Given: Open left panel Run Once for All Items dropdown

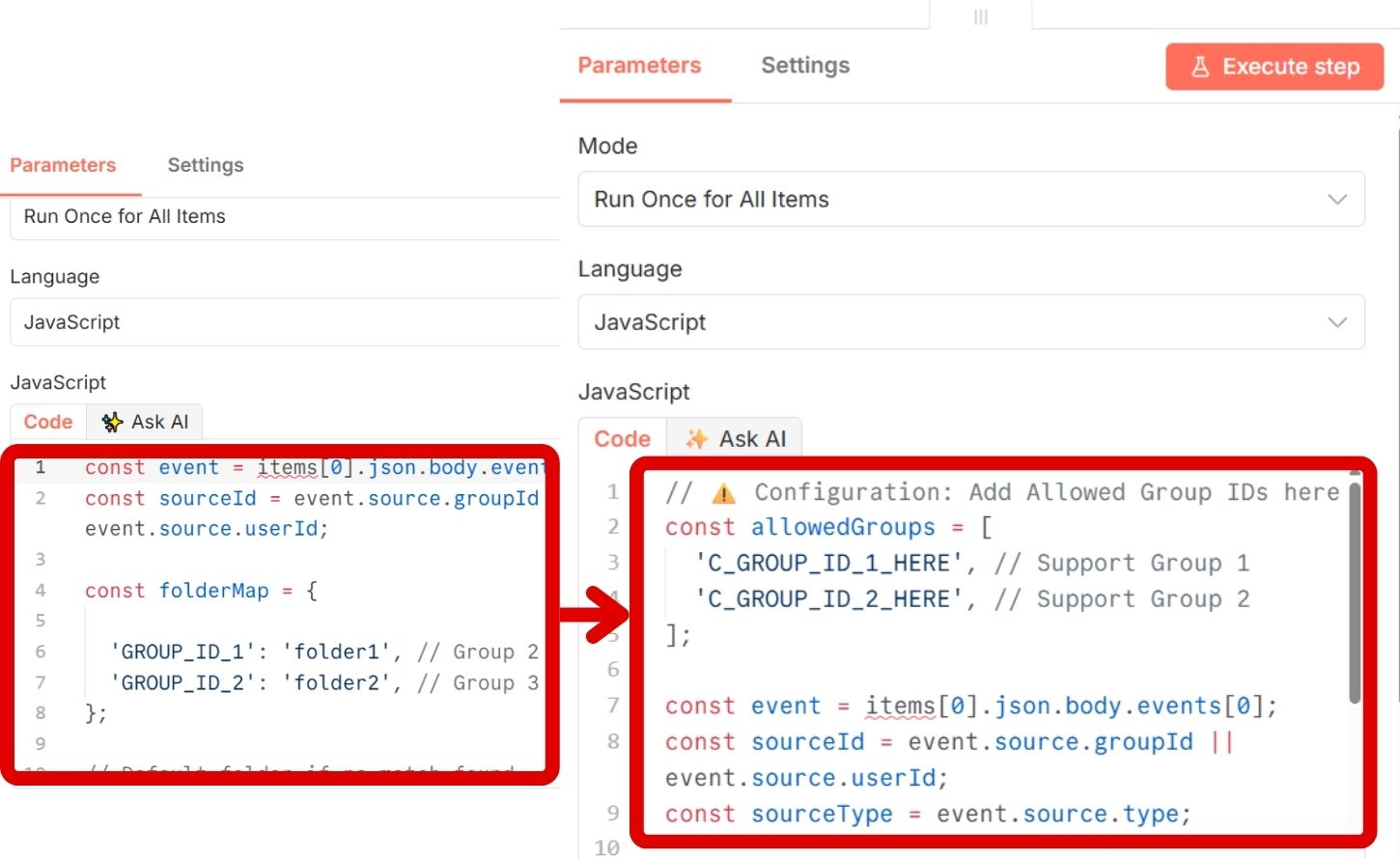Looking at the screenshot, I should 285,217.
